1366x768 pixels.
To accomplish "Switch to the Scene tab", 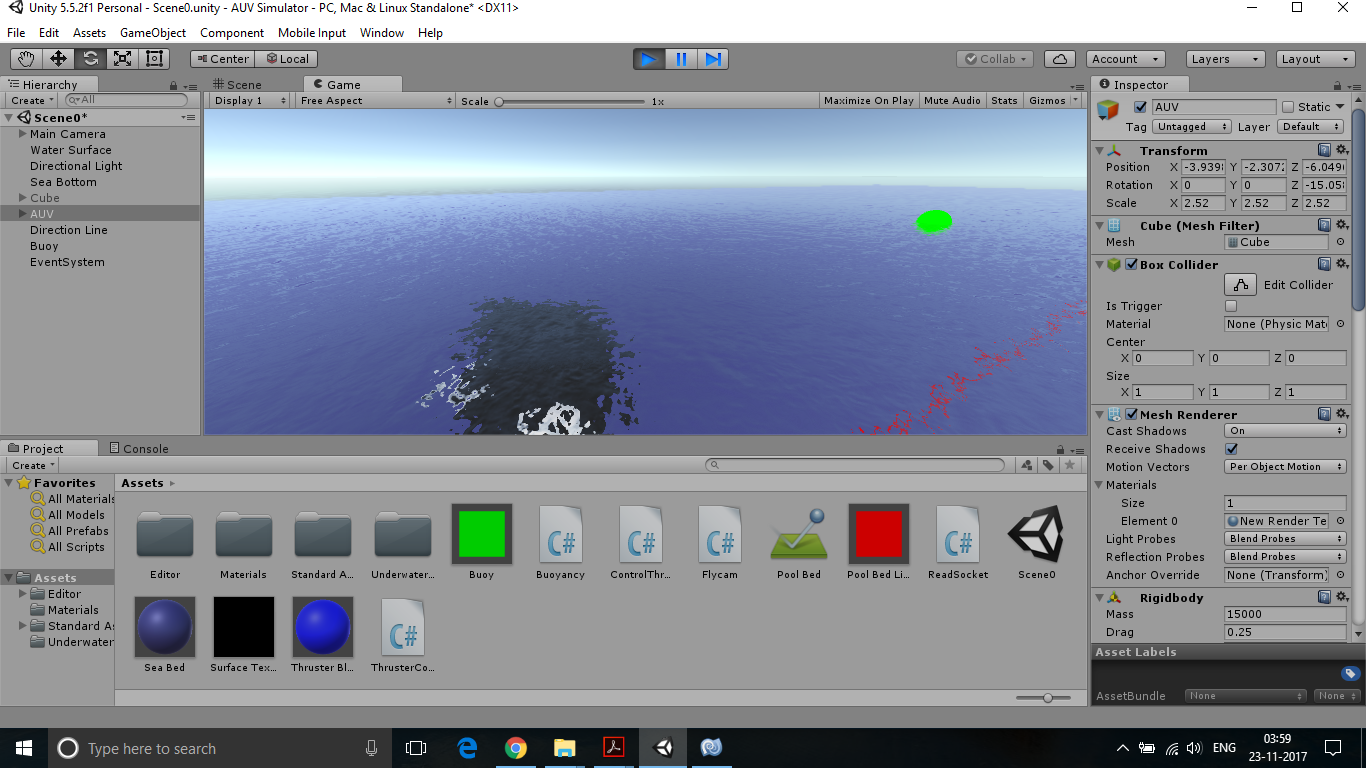I will (240, 84).
